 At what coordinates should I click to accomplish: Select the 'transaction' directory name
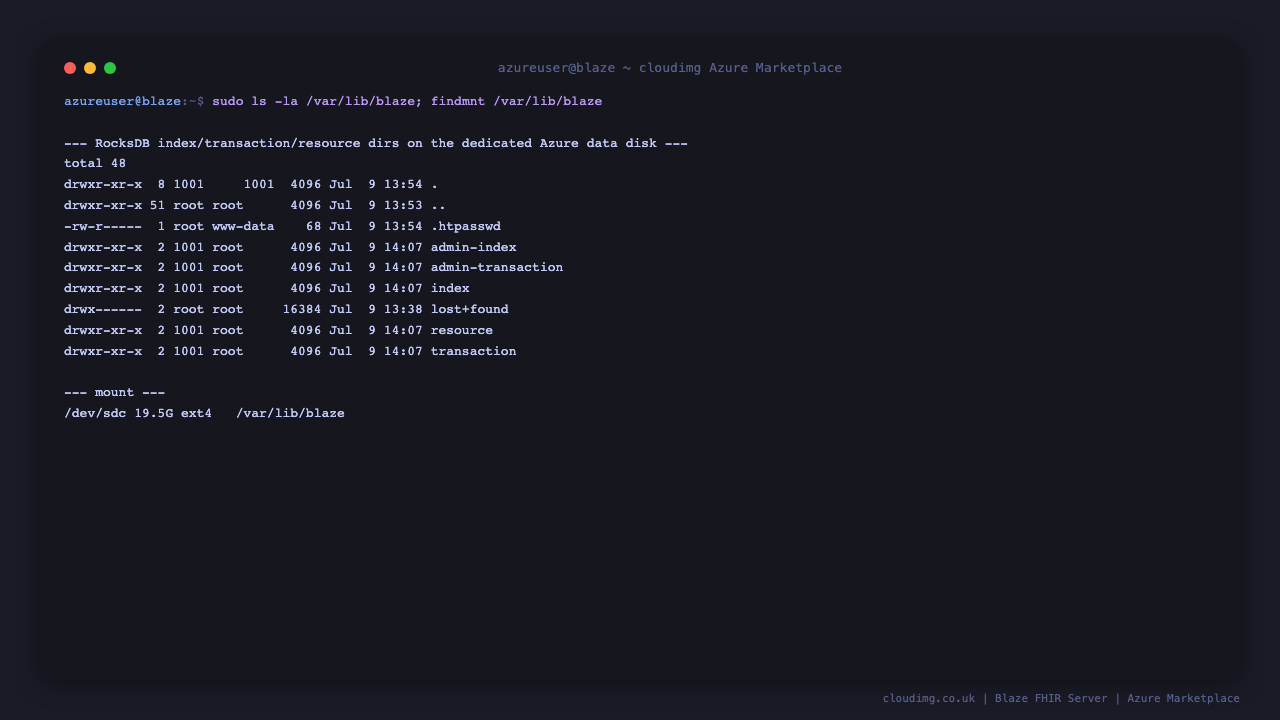coord(474,352)
